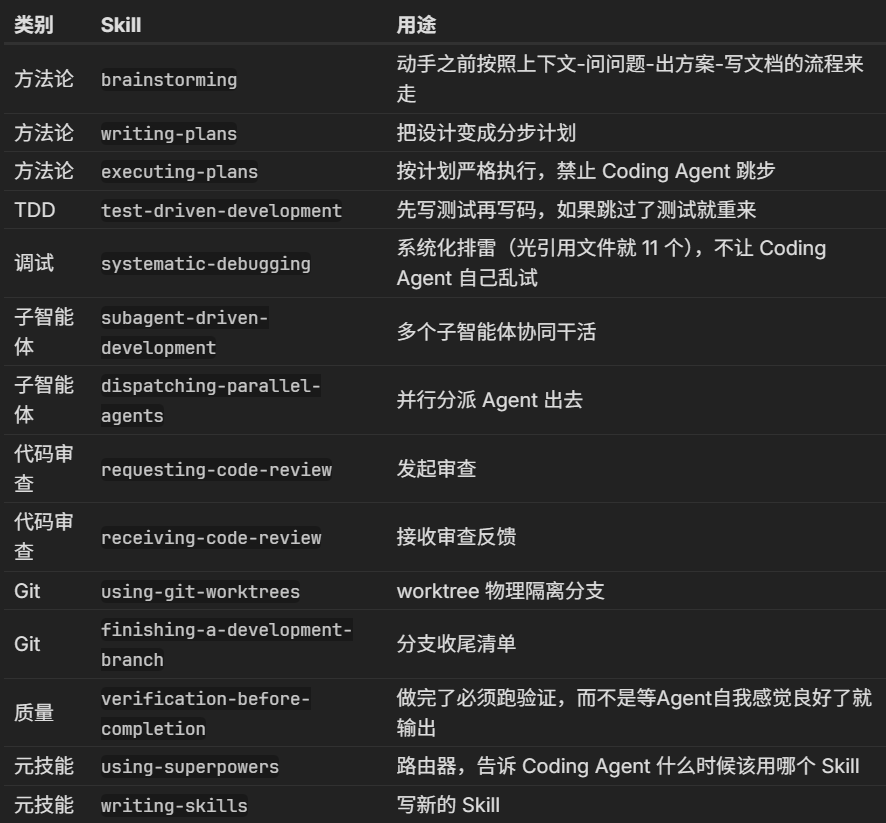Viewport: 886px width, 823px height.
Task: Click the 用途 column header
Action: point(416,26)
